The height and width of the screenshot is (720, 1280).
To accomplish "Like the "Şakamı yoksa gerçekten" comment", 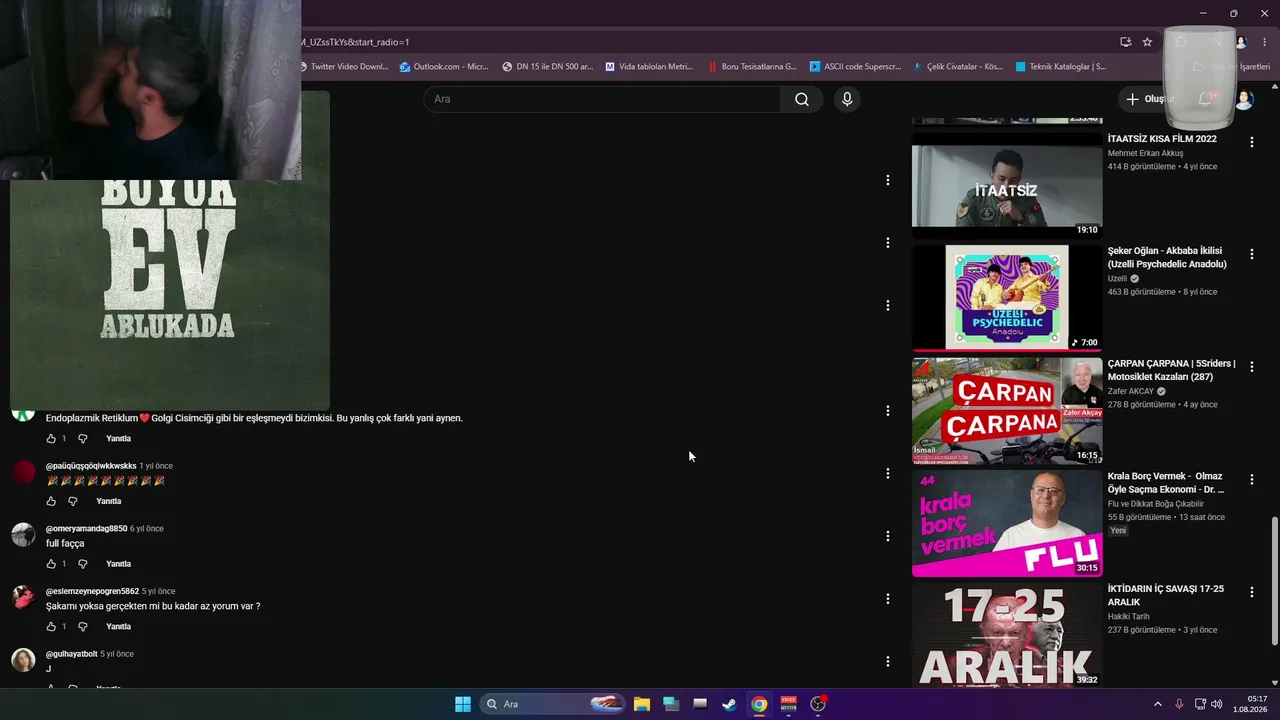I will (51, 627).
